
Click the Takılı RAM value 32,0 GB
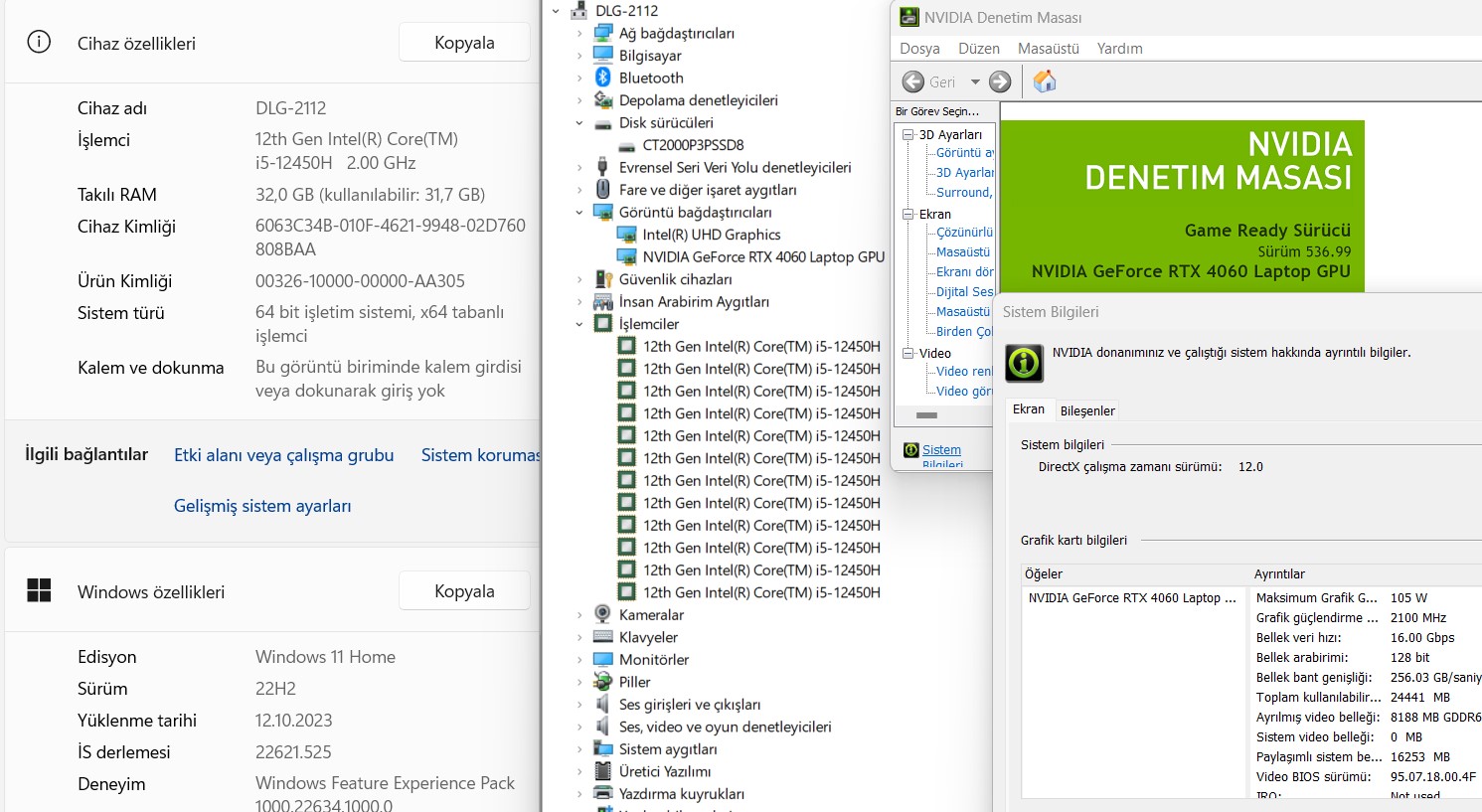point(370,195)
